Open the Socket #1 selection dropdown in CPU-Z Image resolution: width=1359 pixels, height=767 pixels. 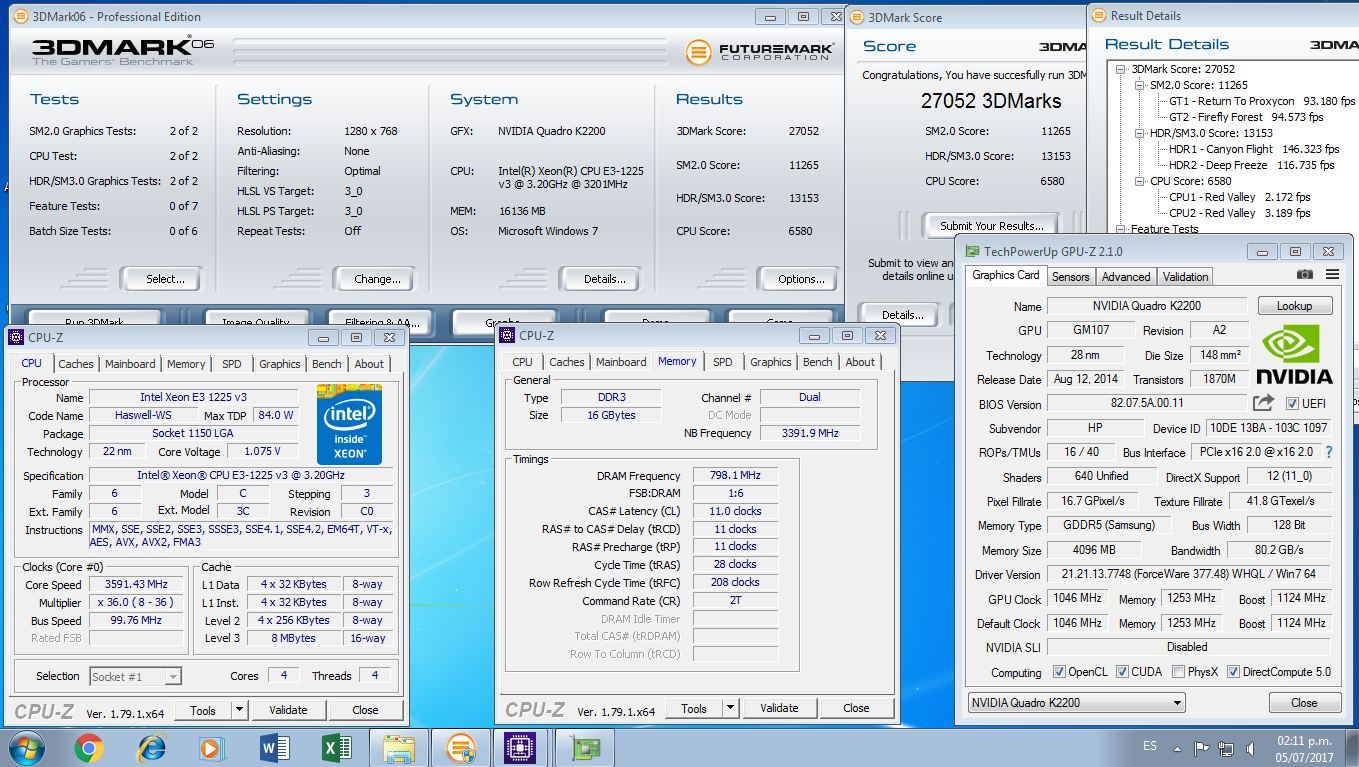click(x=135, y=676)
